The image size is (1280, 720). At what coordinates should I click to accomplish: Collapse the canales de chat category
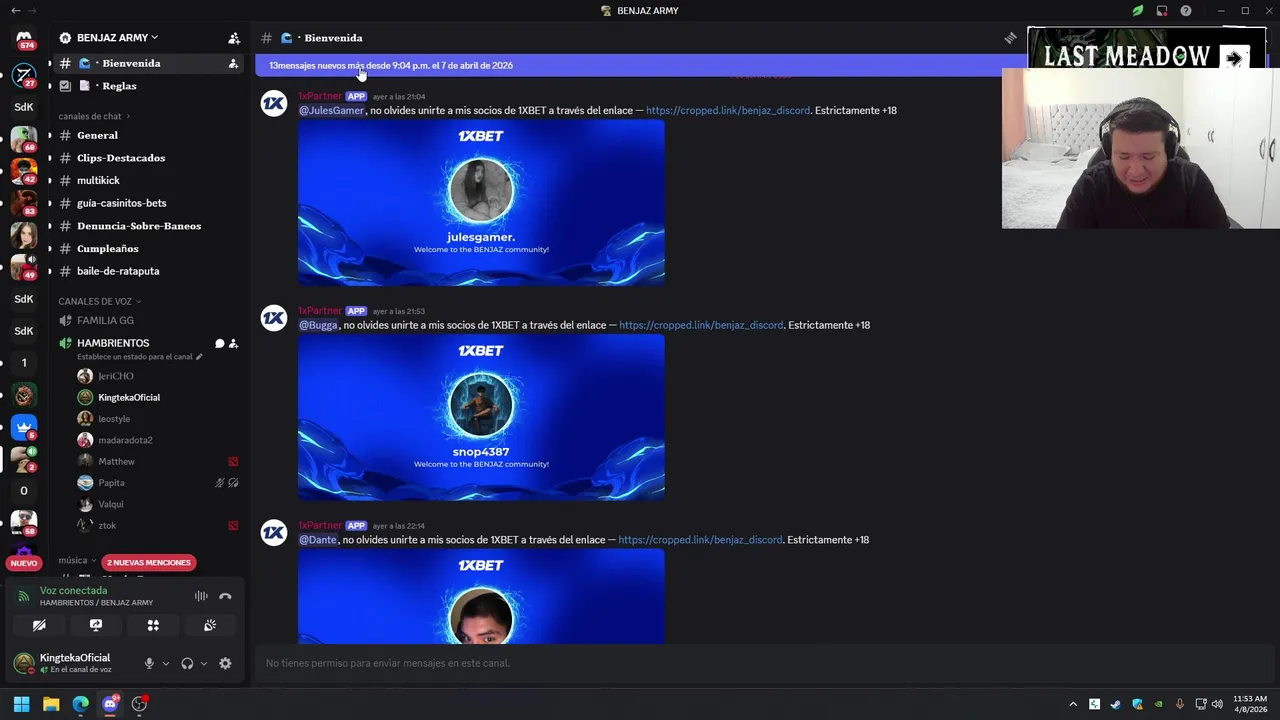coord(94,116)
